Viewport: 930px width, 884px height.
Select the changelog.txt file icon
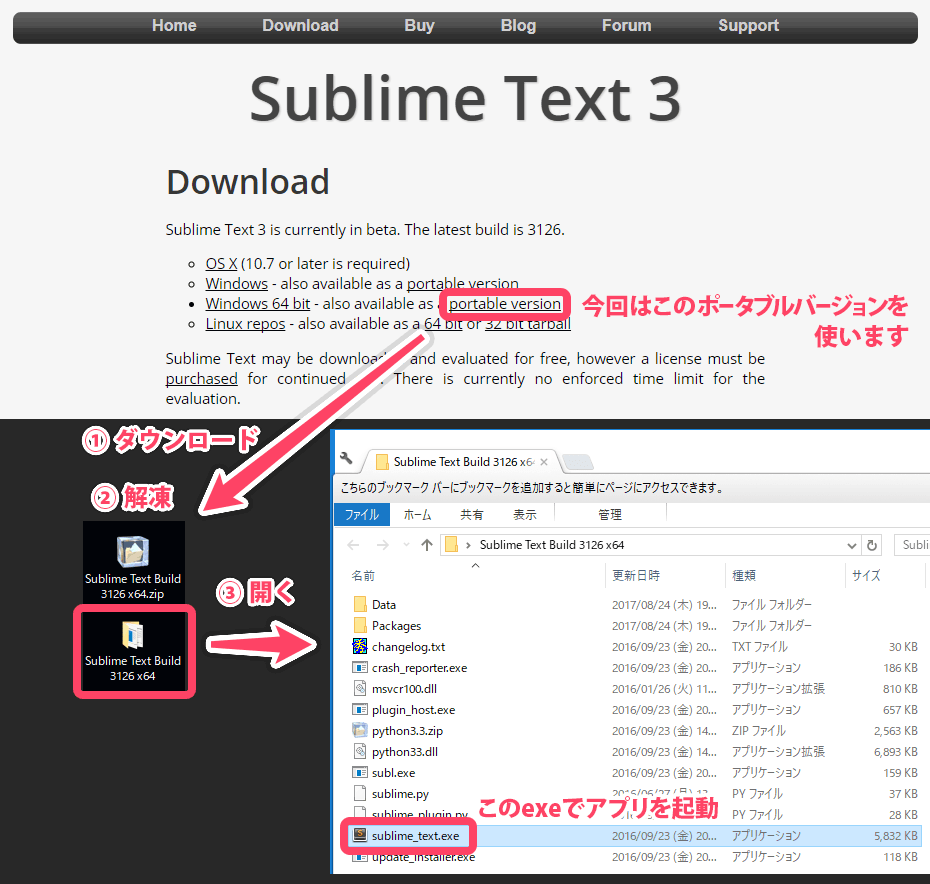click(x=360, y=646)
